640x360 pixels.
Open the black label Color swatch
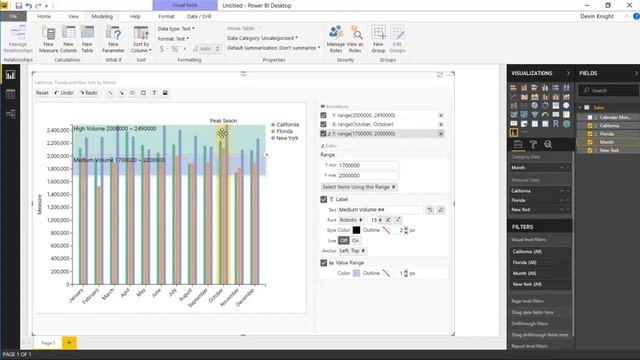click(x=356, y=231)
